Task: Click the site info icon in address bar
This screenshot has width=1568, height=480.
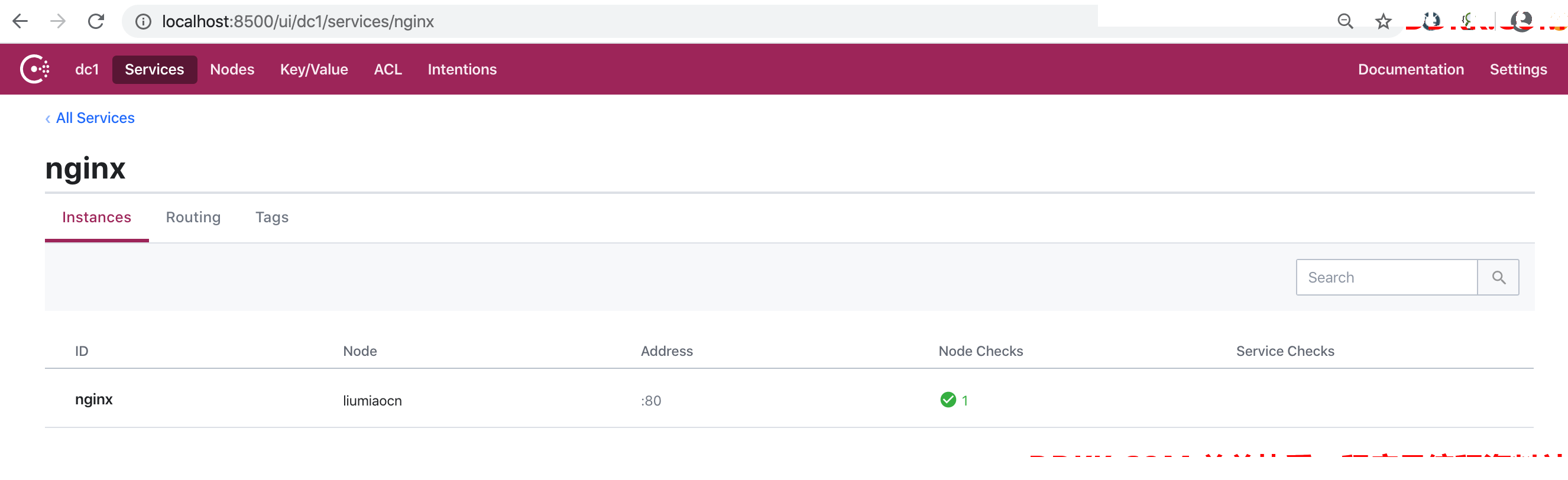Action: tap(143, 21)
